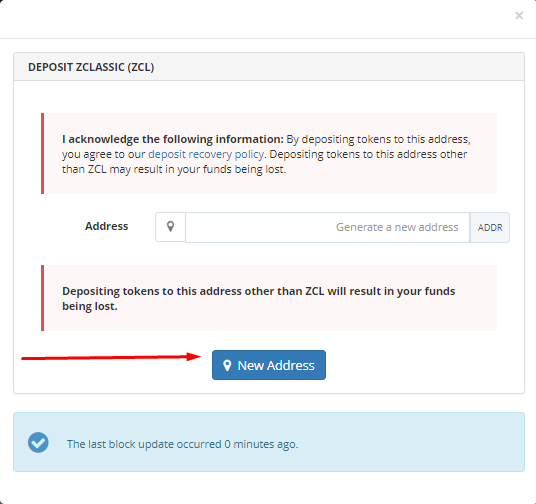The height and width of the screenshot is (504, 536).
Task: Click the red bar of the acknowledgement alert
Action: (x=42, y=153)
